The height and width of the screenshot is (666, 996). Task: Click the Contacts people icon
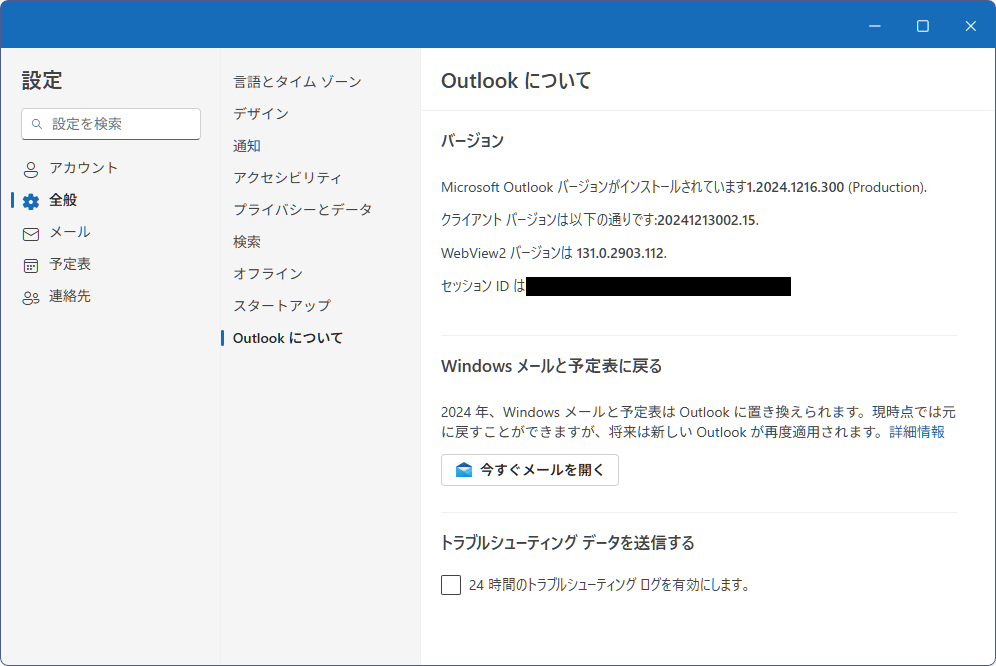[x=31, y=297]
